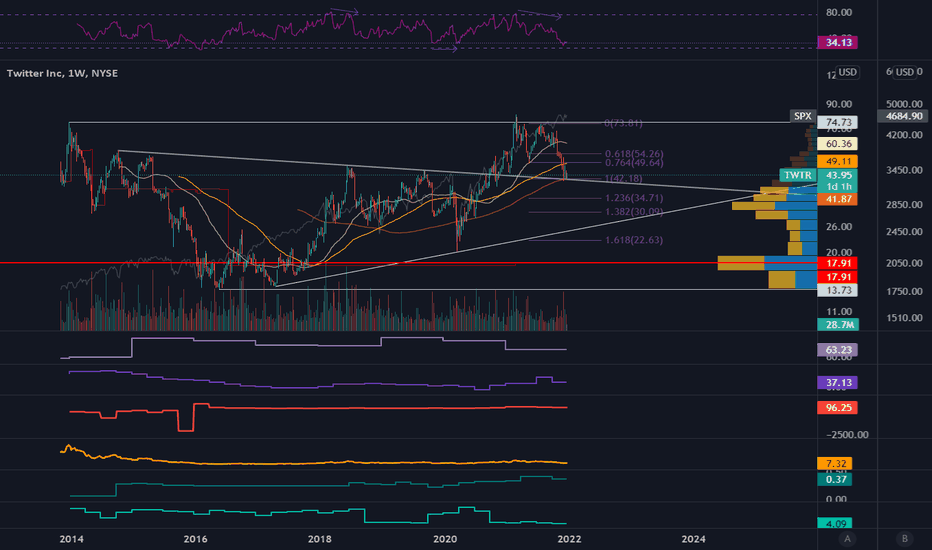The height and width of the screenshot is (550, 932).
Task: Click the 34.13 RSI value label
Action: coord(837,42)
